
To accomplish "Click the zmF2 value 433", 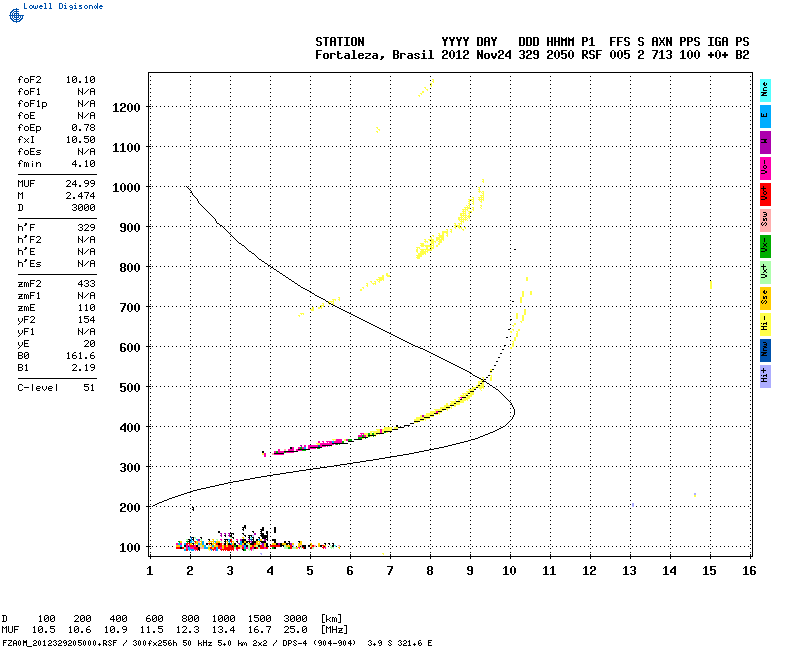I will [86, 284].
